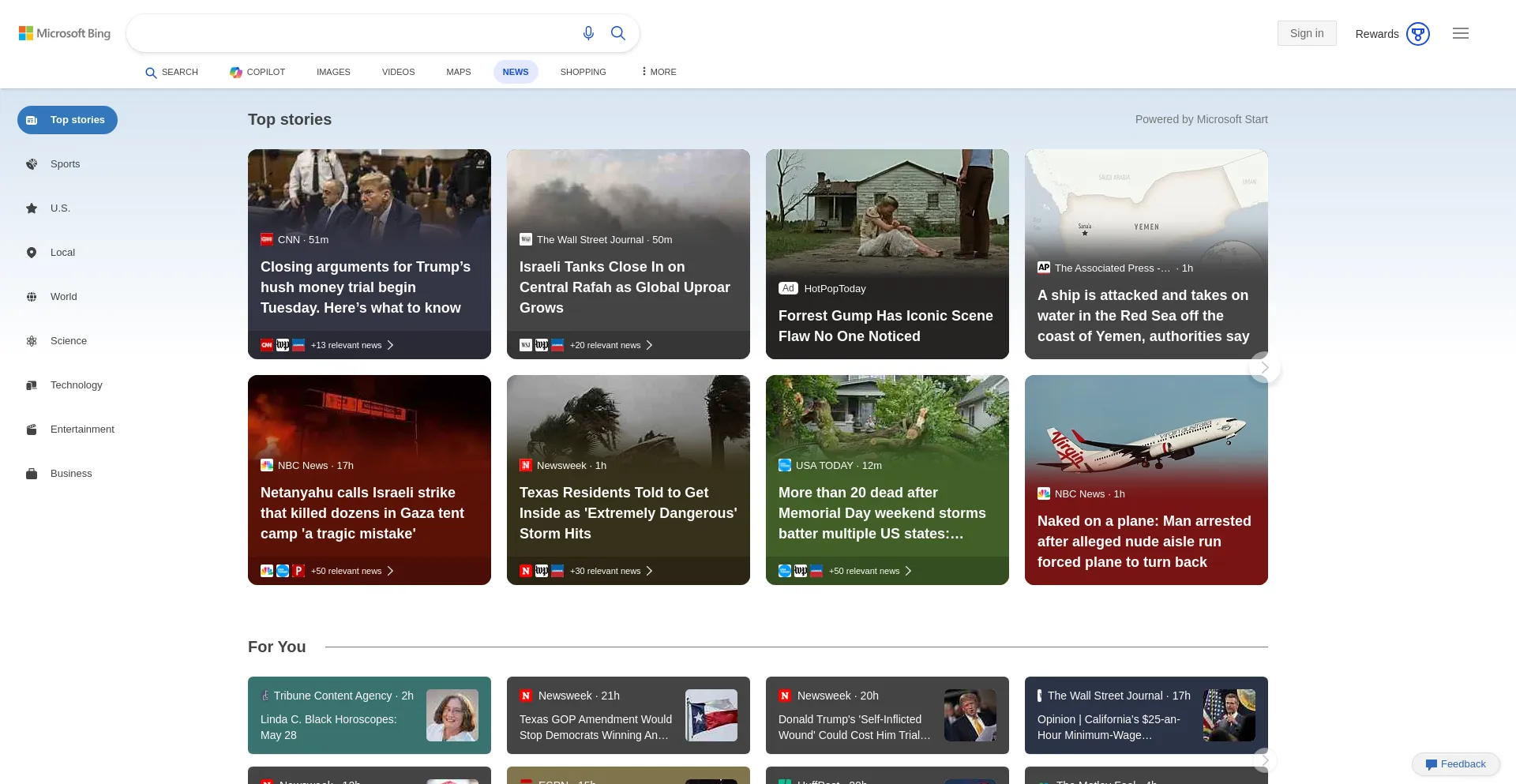Click NBC News logo on Virgin plane story
The image size is (1516, 784).
[x=1044, y=493]
